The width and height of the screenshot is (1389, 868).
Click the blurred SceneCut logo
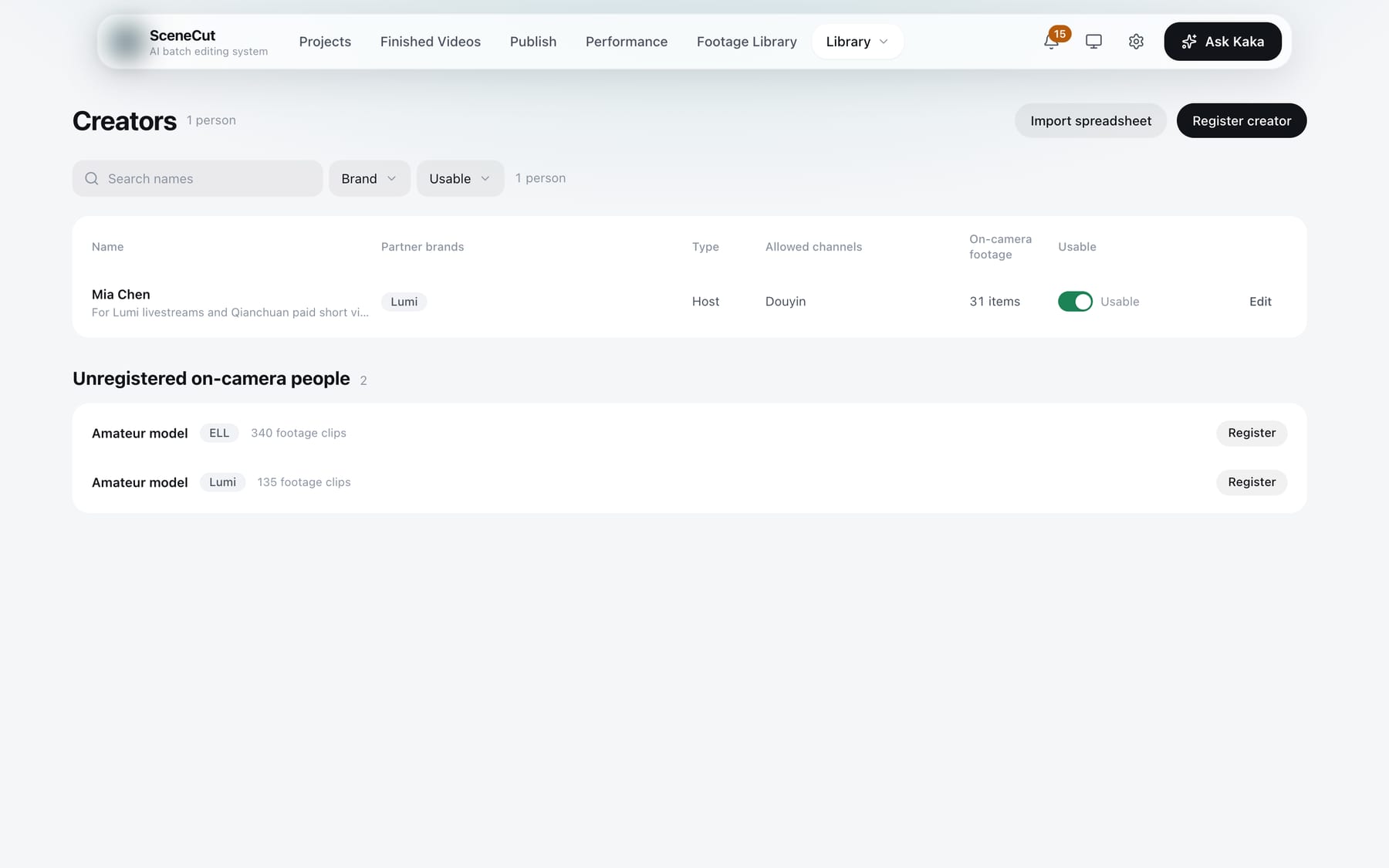[125, 42]
